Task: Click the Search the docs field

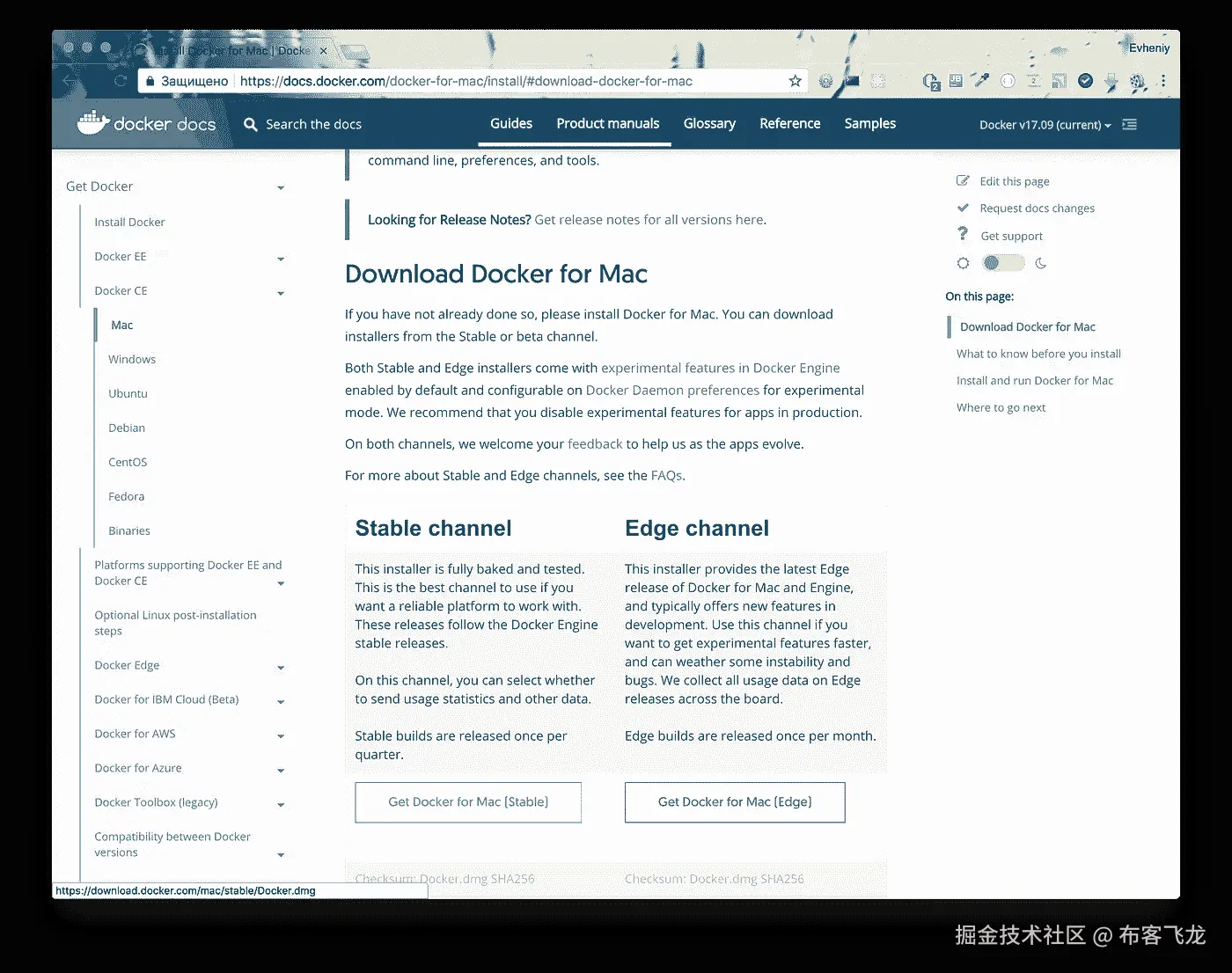Action: (x=313, y=124)
